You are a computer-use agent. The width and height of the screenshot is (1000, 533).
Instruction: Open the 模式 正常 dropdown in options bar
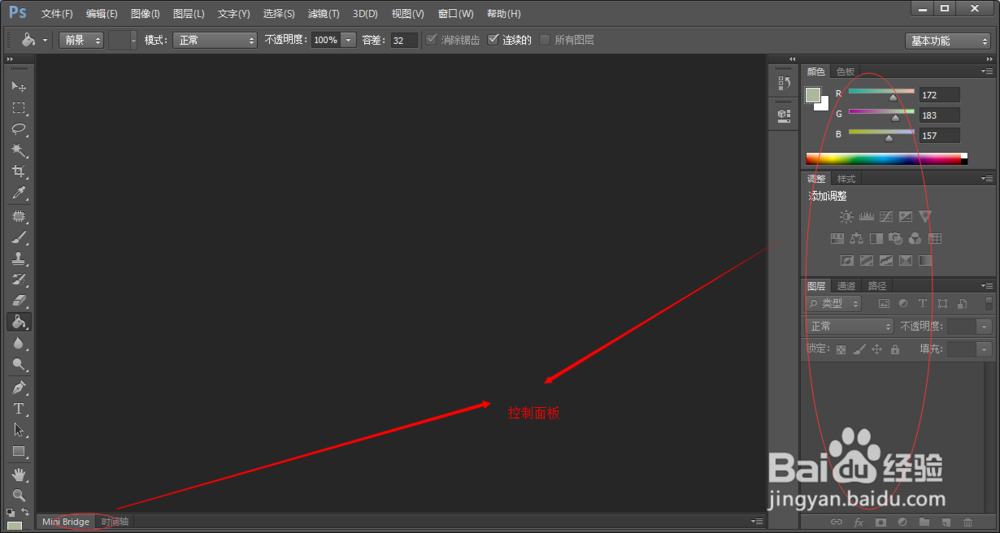[x=215, y=40]
